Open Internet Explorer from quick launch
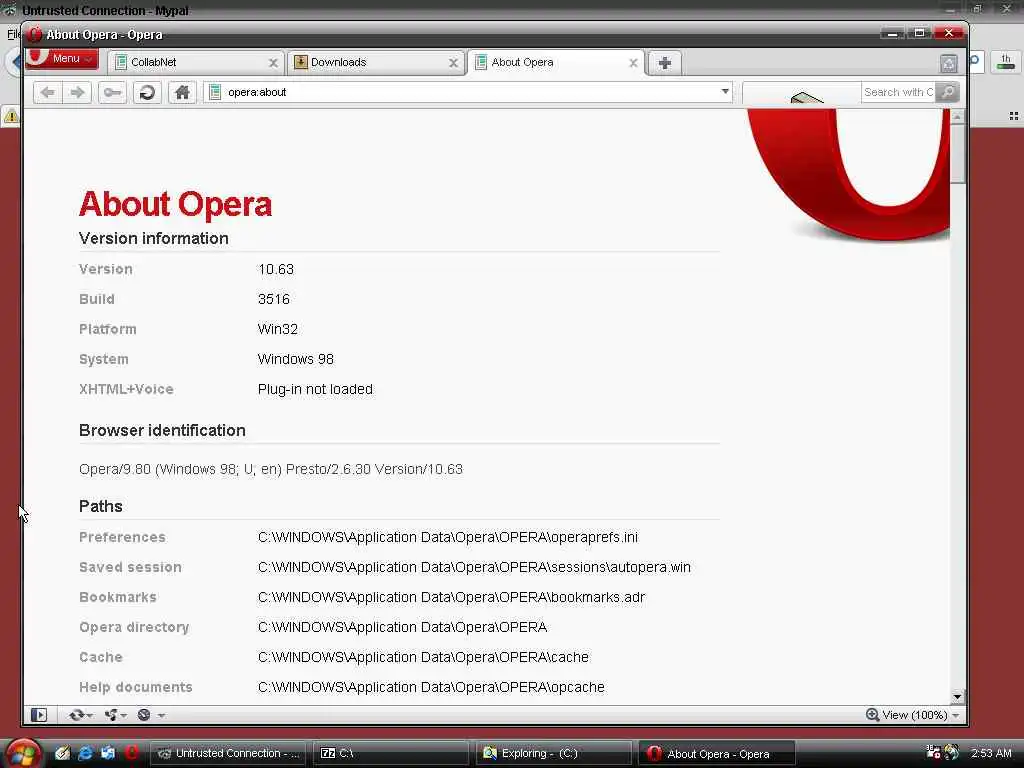 (85, 753)
